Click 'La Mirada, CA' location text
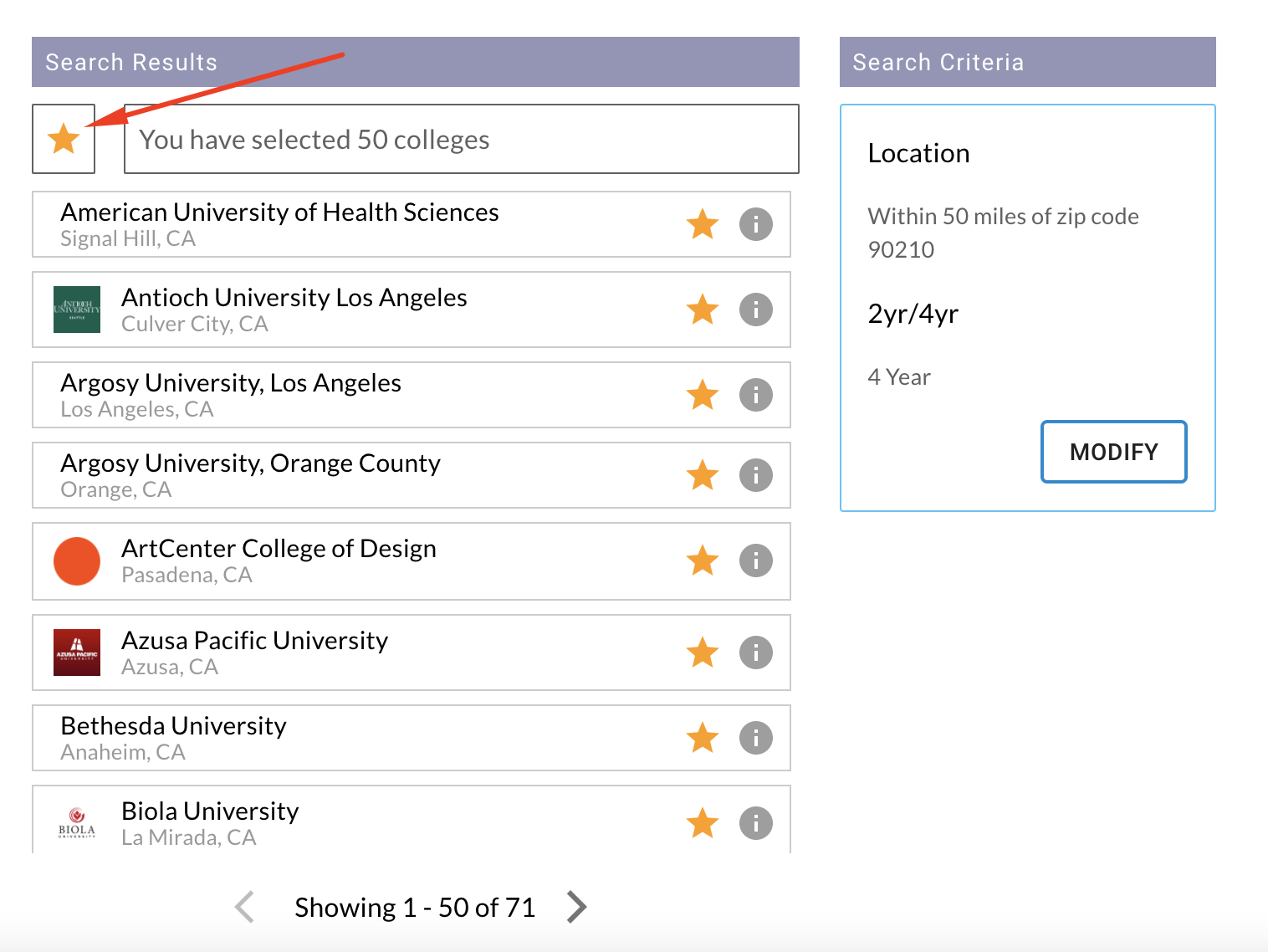The height and width of the screenshot is (952, 1268). click(x=189, y=838)
